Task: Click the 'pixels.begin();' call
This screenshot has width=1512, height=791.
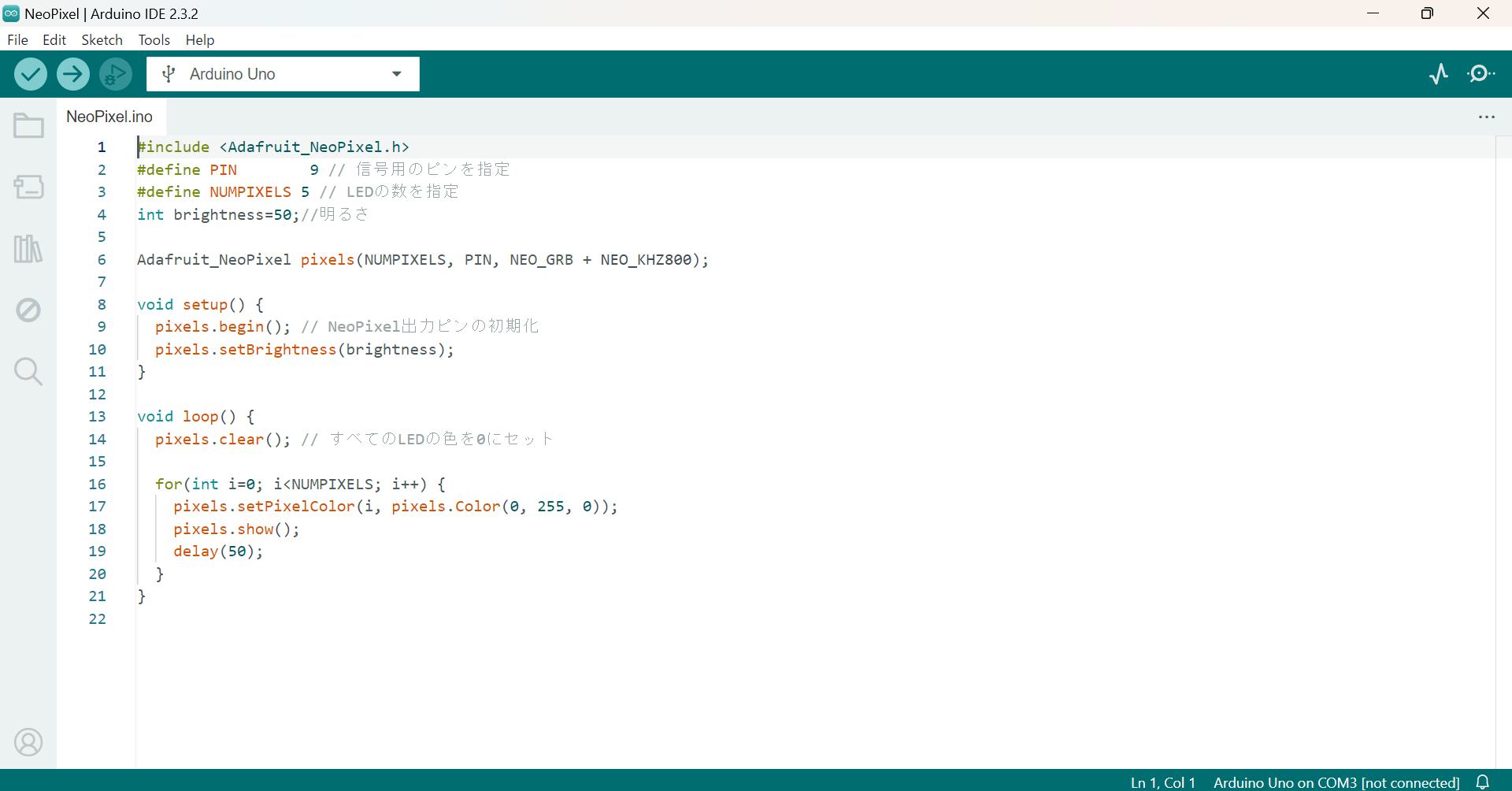Action: (x=223, y=326)
